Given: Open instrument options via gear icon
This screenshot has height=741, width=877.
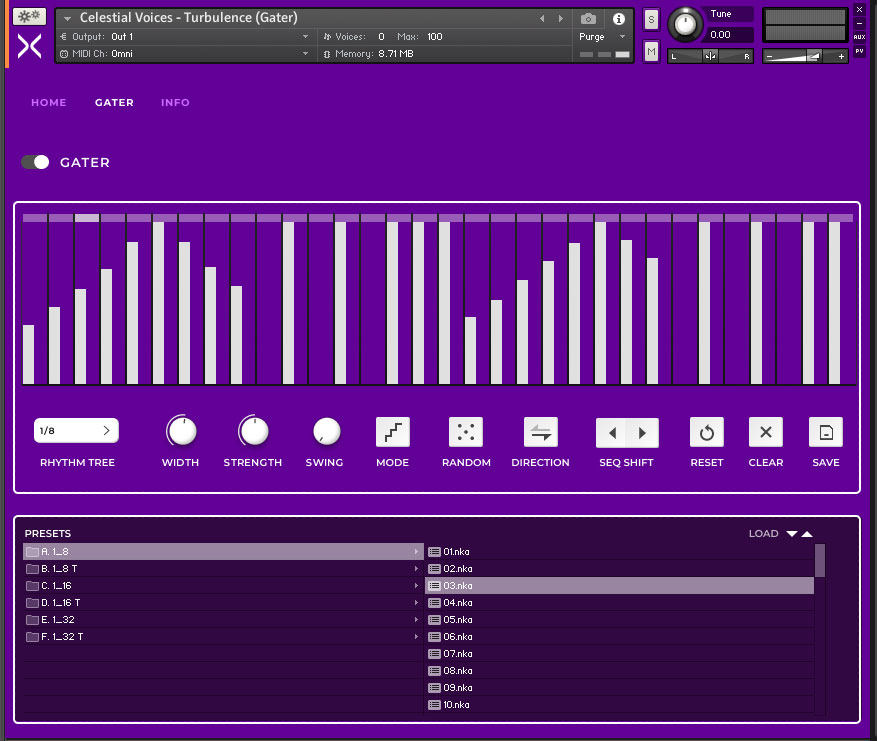Looking at the screenshot, I should [29, 16].
